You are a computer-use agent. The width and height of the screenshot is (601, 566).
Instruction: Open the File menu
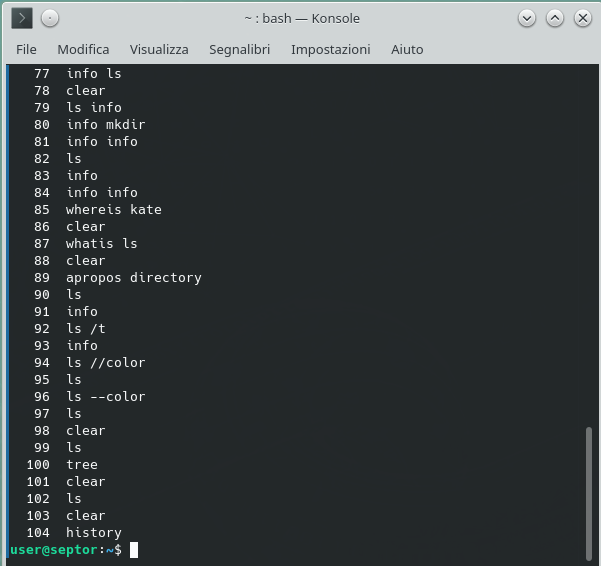(x=26, y=49)
